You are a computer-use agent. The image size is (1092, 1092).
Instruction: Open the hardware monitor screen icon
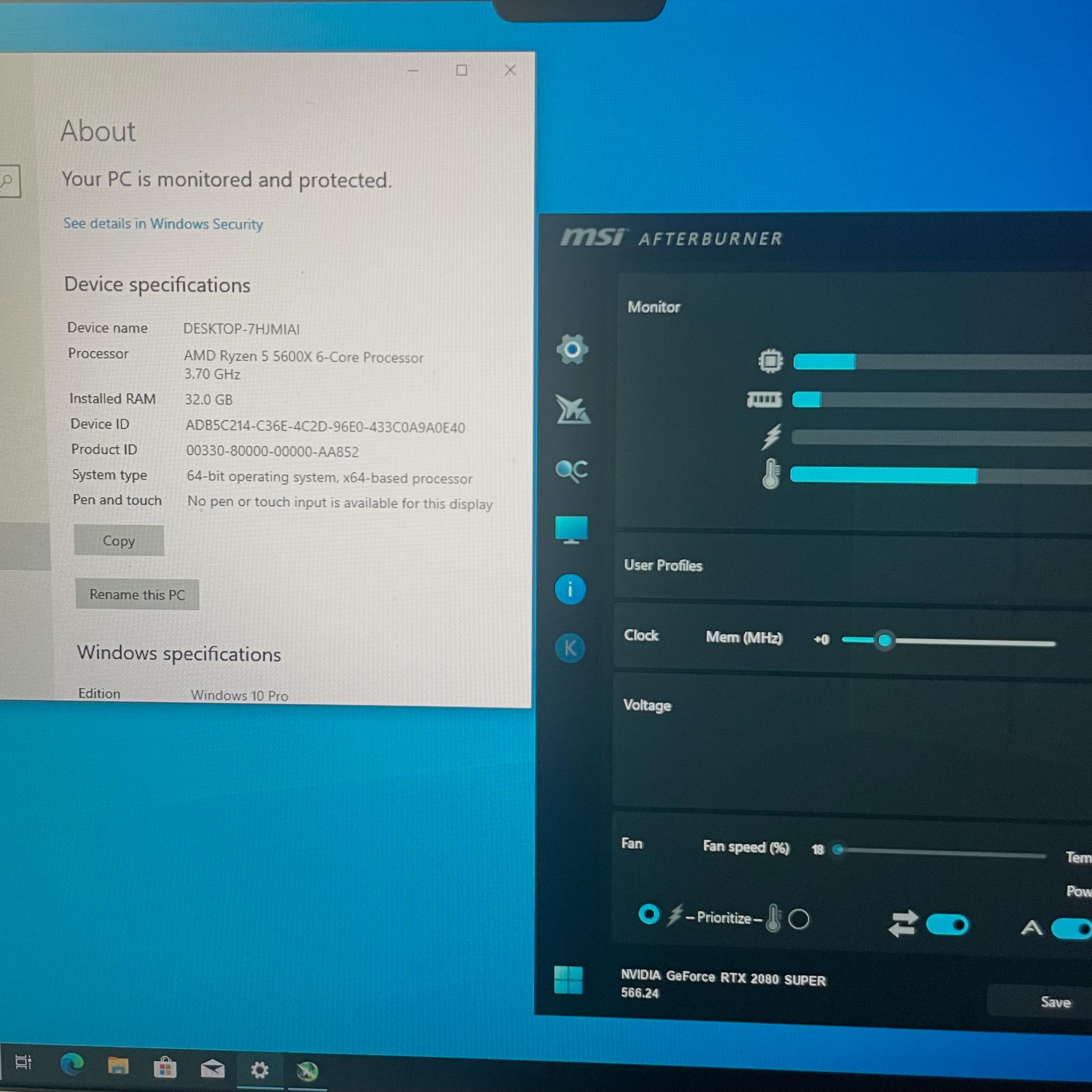[x=572, y=529]
